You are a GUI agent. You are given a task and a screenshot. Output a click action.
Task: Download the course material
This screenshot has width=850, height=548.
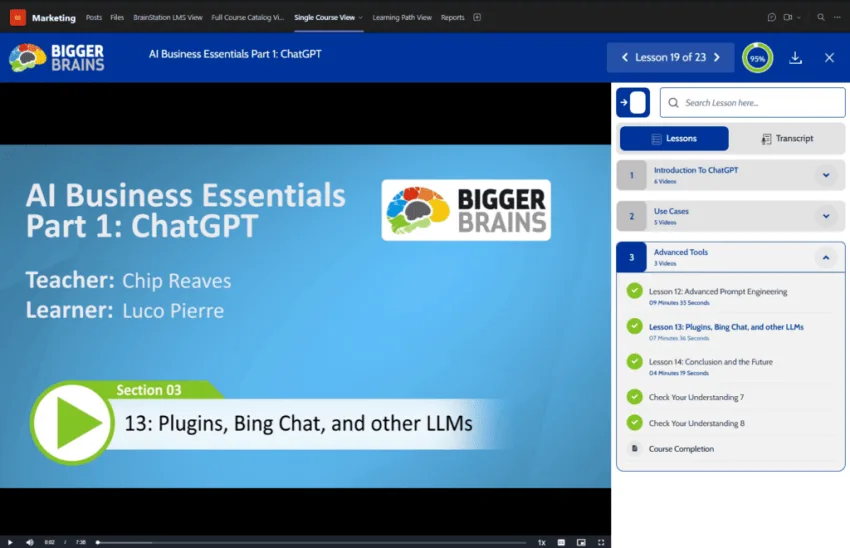coord(795,57)
